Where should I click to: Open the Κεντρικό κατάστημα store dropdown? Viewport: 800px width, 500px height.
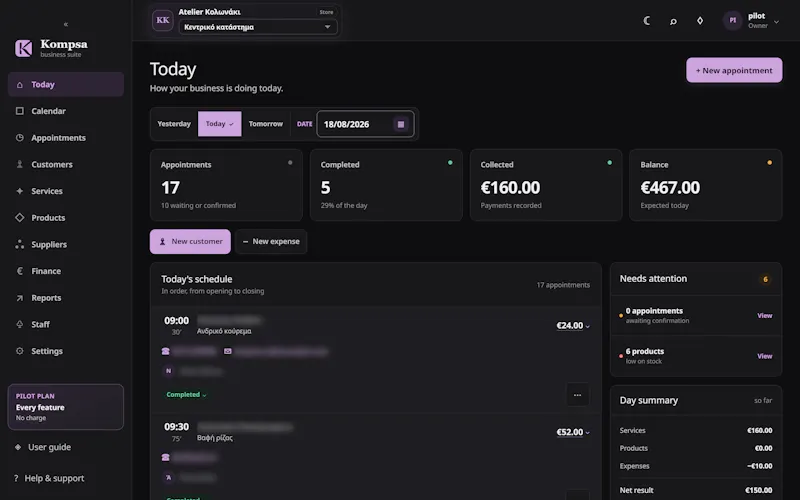[258, 27]
